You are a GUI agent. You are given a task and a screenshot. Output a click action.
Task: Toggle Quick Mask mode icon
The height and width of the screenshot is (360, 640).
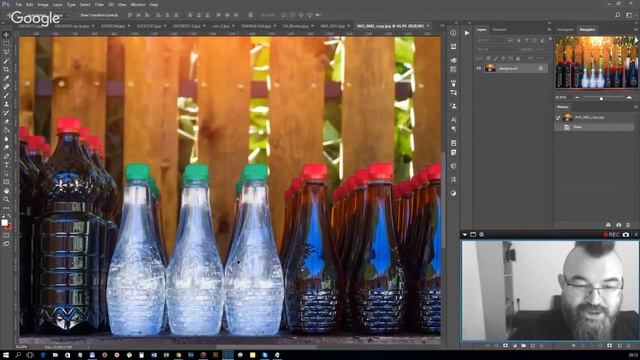6,235
